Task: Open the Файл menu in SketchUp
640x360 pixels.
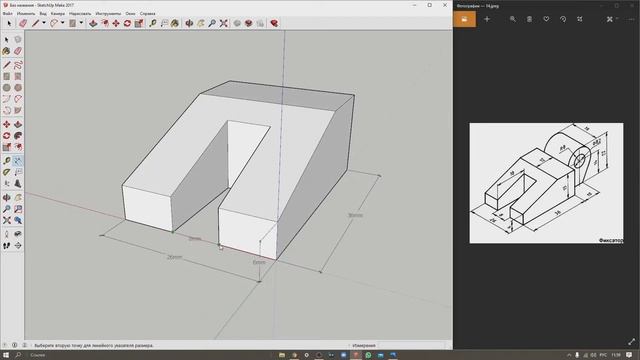Action: coord(7,13)
